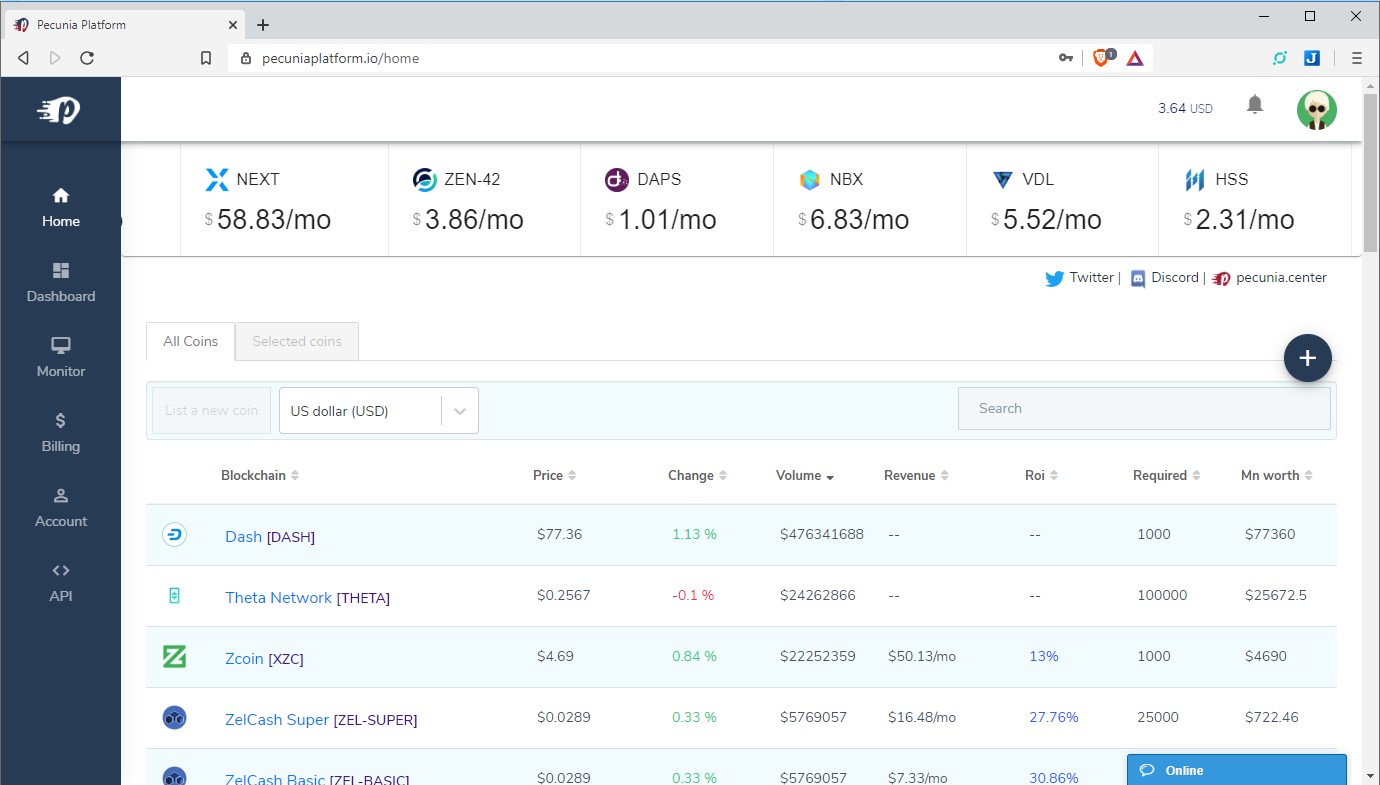
Task: Open the Dashboard sidebar section
Action: tap(61, 282)
